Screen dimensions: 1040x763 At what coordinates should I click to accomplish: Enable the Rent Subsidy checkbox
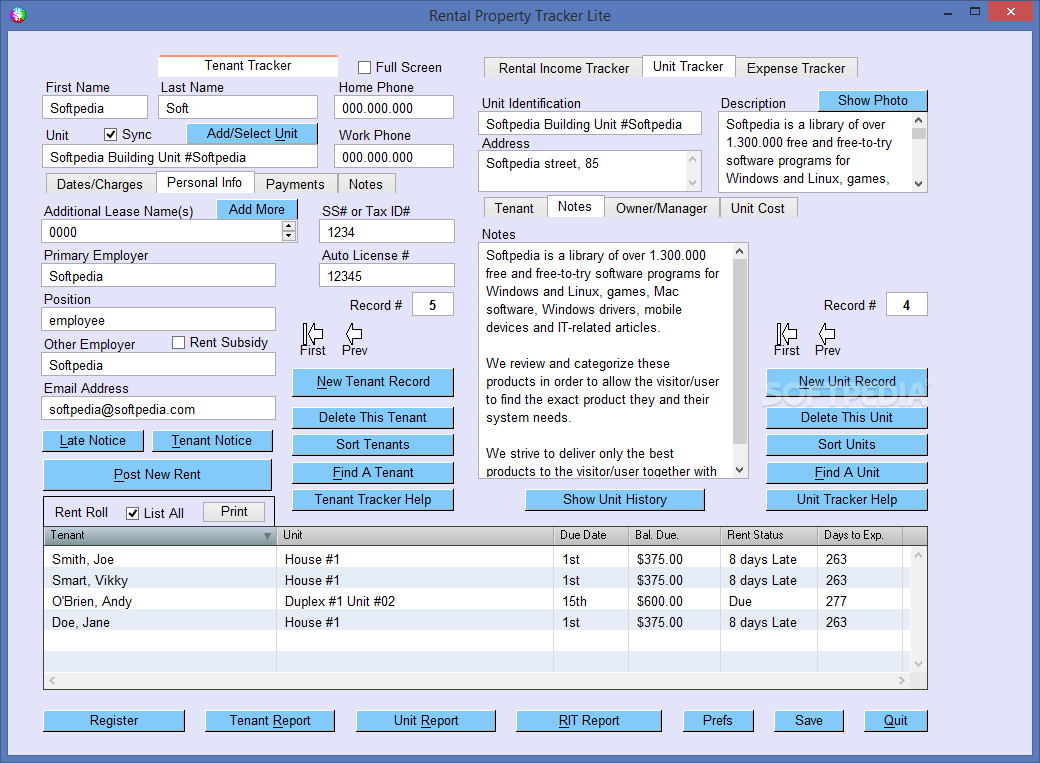[x=178, y=342]
